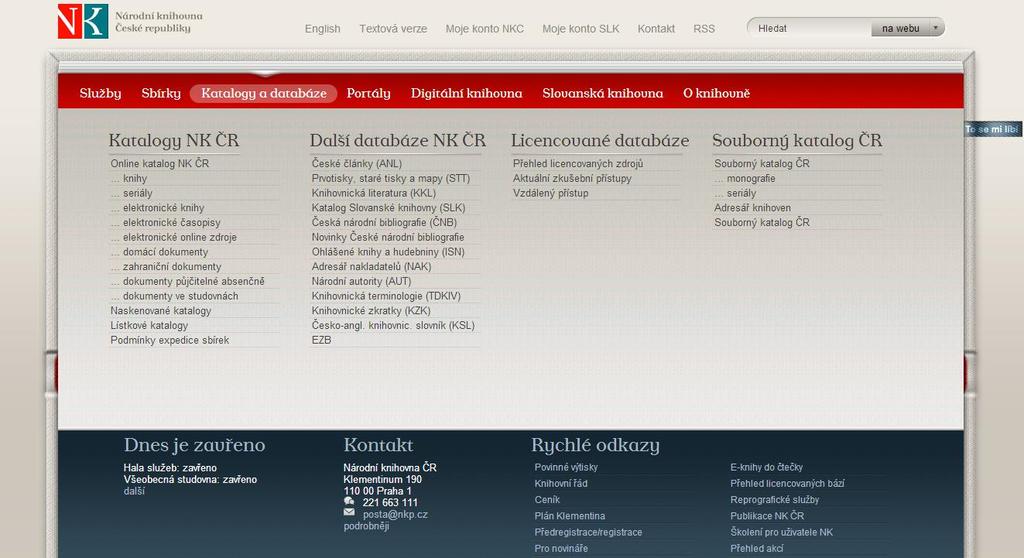This screenshot has width=1024, height=558.
Task: Open '... elektronické knihy' link
Action: click(x=157, y=208)
